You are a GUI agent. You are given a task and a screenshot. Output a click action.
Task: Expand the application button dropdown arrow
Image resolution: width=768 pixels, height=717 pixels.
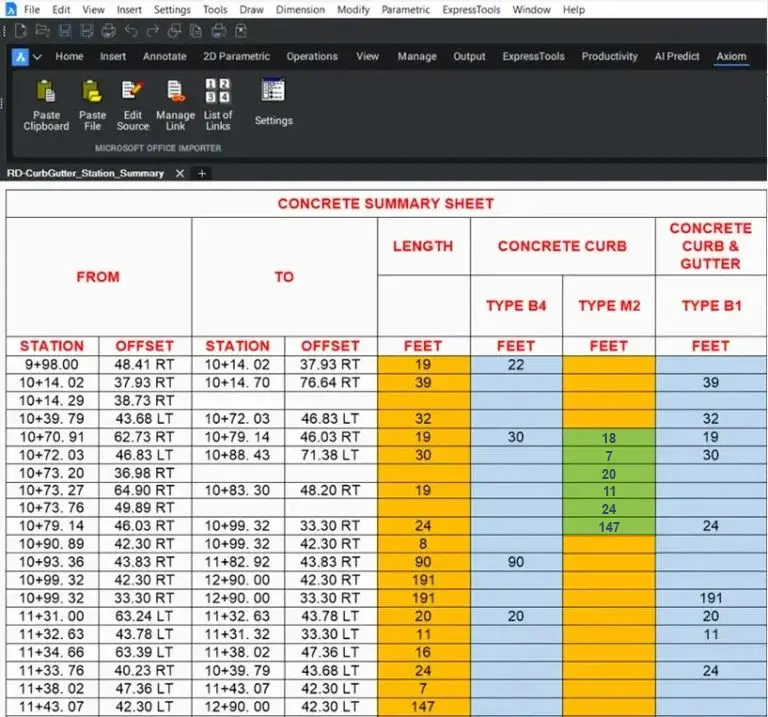click(x=37, y=57)
